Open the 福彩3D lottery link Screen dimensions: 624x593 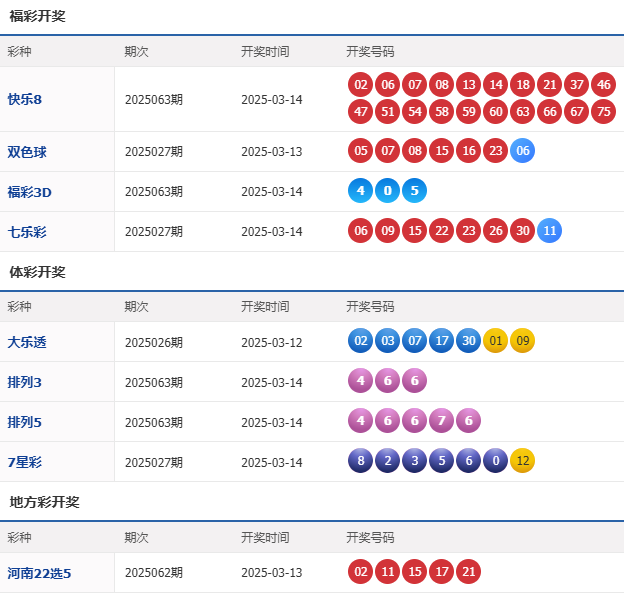tap(29, 192)
